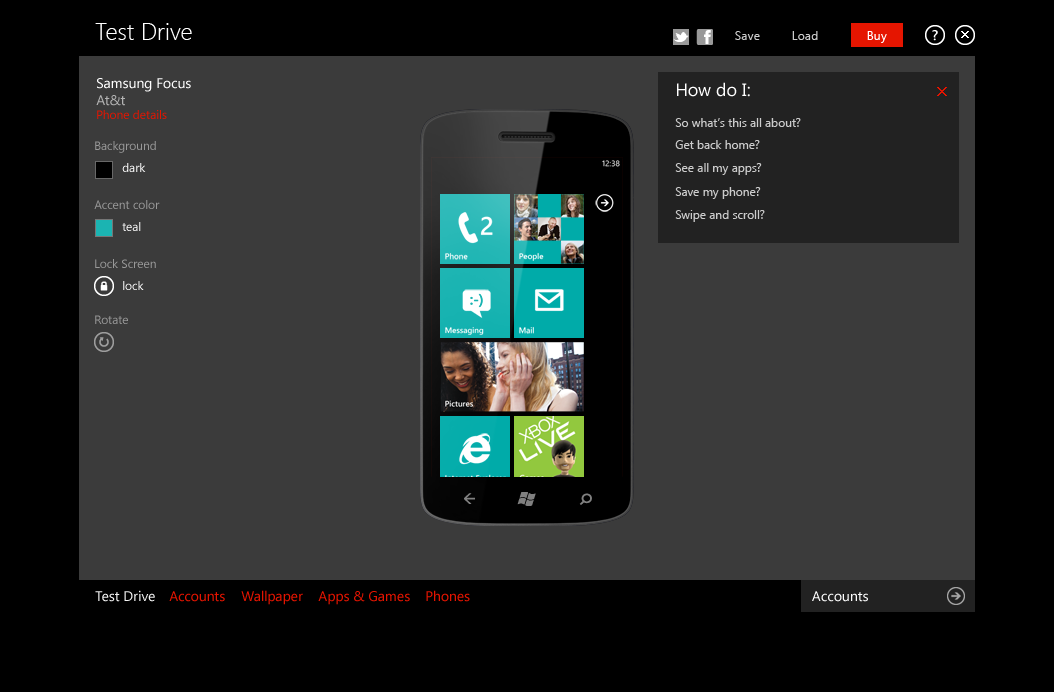
Task: Click the Load button
Action: [x=805, y=36]
